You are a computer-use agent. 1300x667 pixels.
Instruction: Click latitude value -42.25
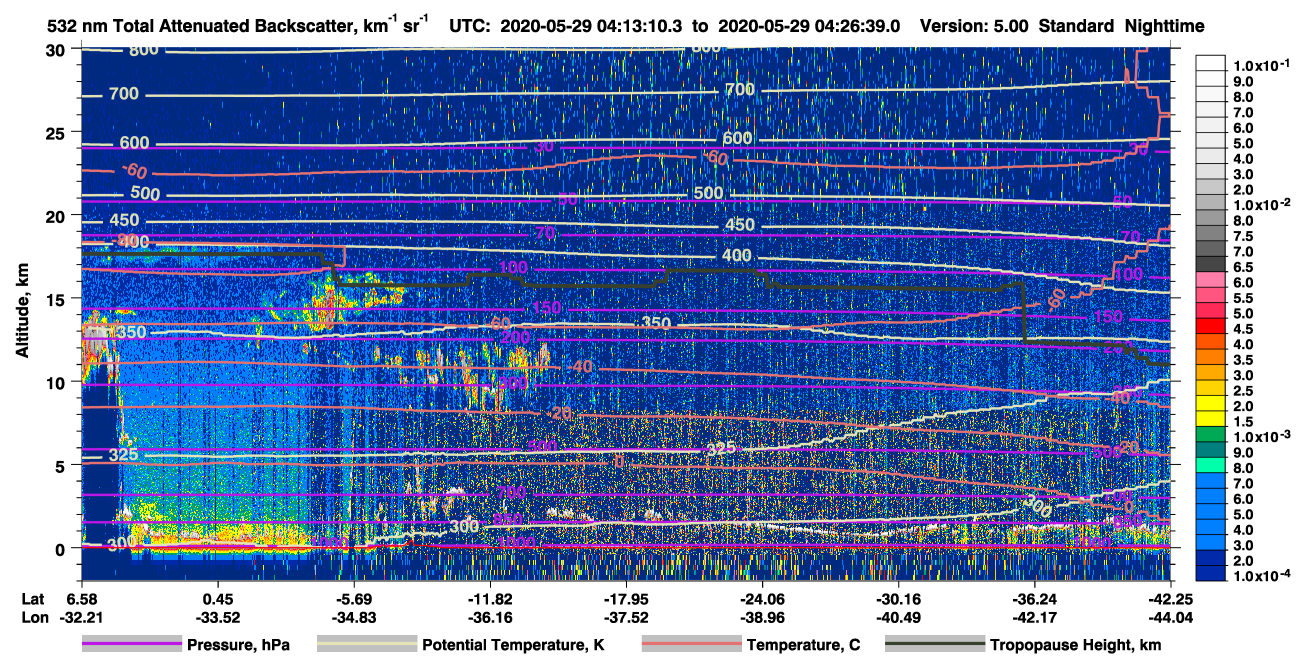coord(1171,599)
